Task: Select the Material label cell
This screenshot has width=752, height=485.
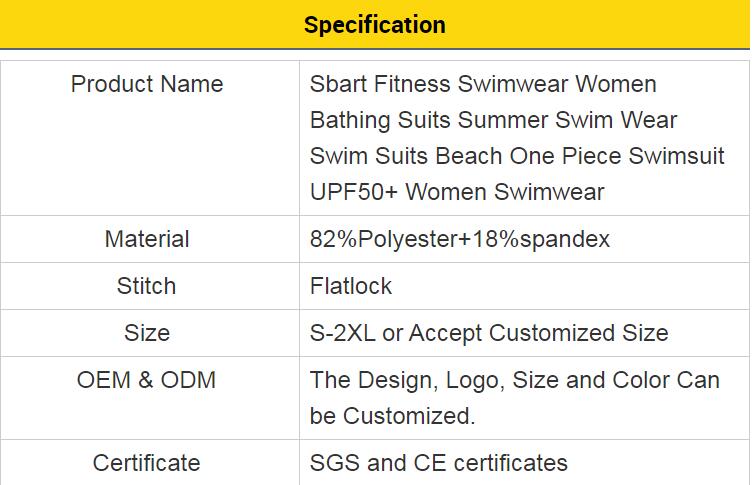Action: [x=147, y=239]
